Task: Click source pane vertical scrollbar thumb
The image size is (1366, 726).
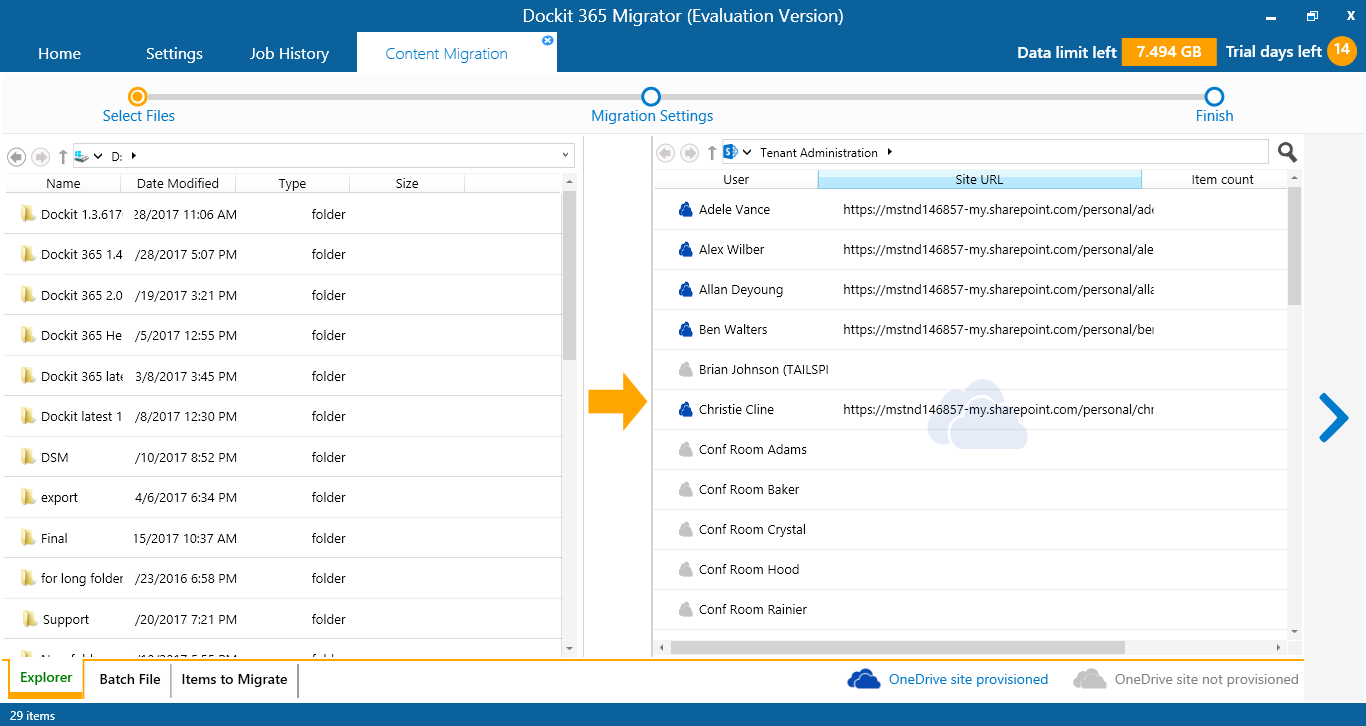Action: click(x=569, y=275)
